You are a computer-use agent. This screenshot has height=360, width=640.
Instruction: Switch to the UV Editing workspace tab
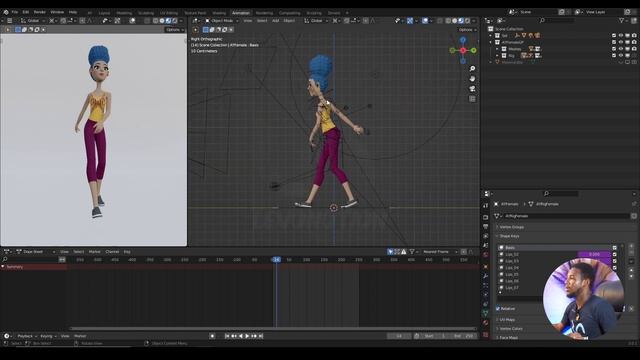(x=169, y=13)
